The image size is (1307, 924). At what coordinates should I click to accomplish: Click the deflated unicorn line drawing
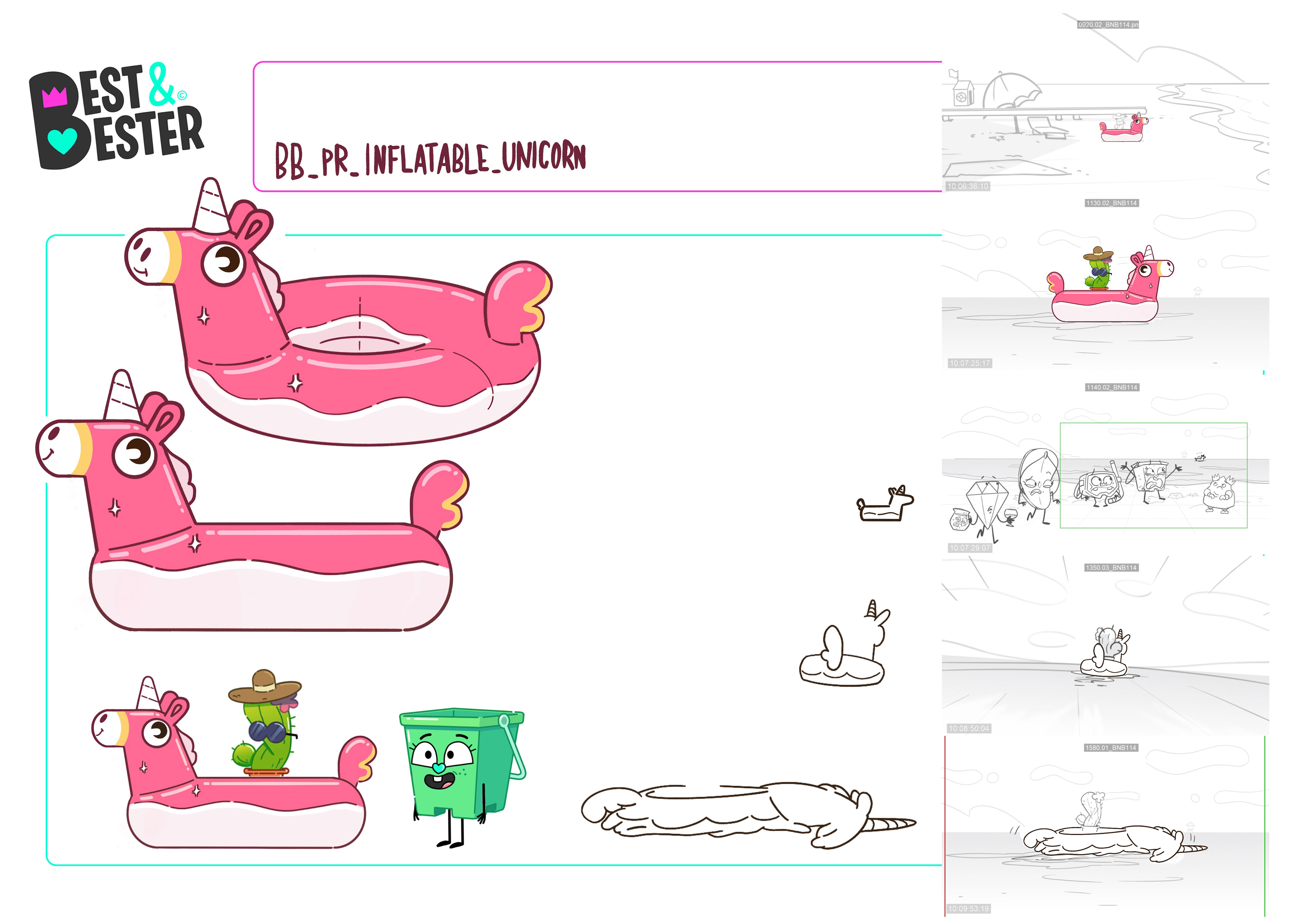click(746, 814)
